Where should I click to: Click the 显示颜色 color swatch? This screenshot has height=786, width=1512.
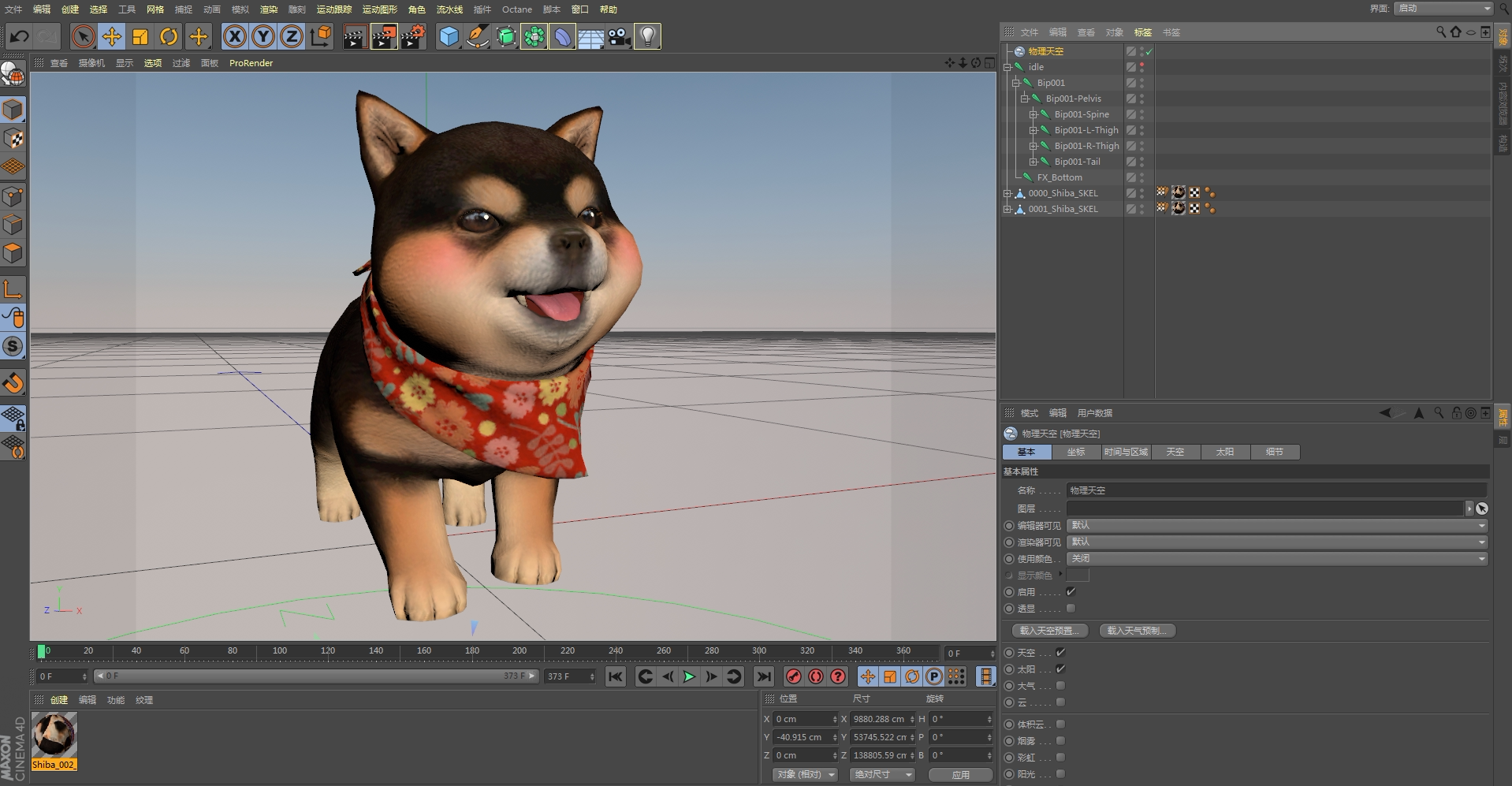(x=1078, y=575)
